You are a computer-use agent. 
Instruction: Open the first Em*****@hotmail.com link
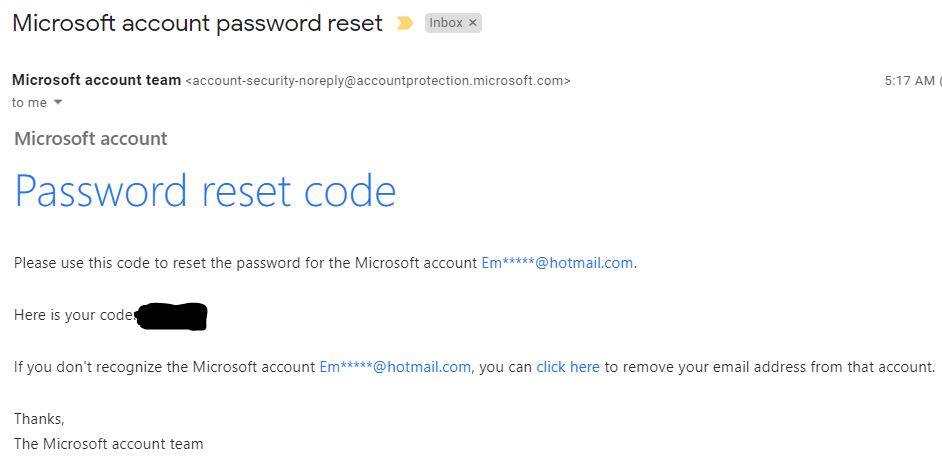point(557,263)
